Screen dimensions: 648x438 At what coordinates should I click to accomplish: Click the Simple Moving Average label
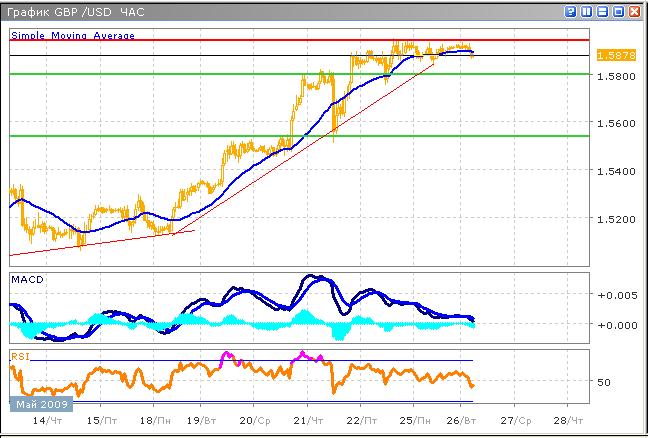pyautogui.click(x=73, y=35)
